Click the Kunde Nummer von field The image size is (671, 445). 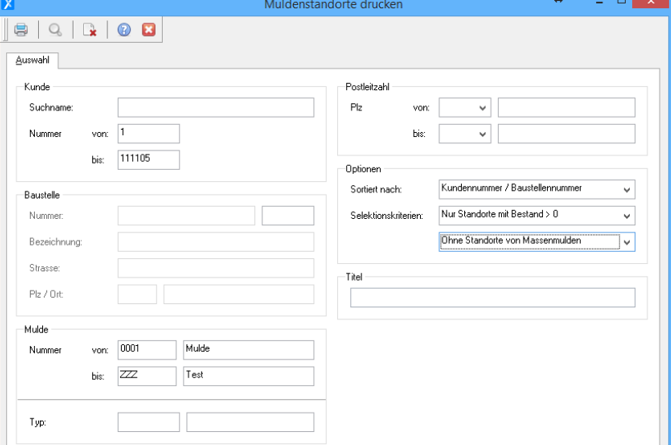[x=148, y=133]
